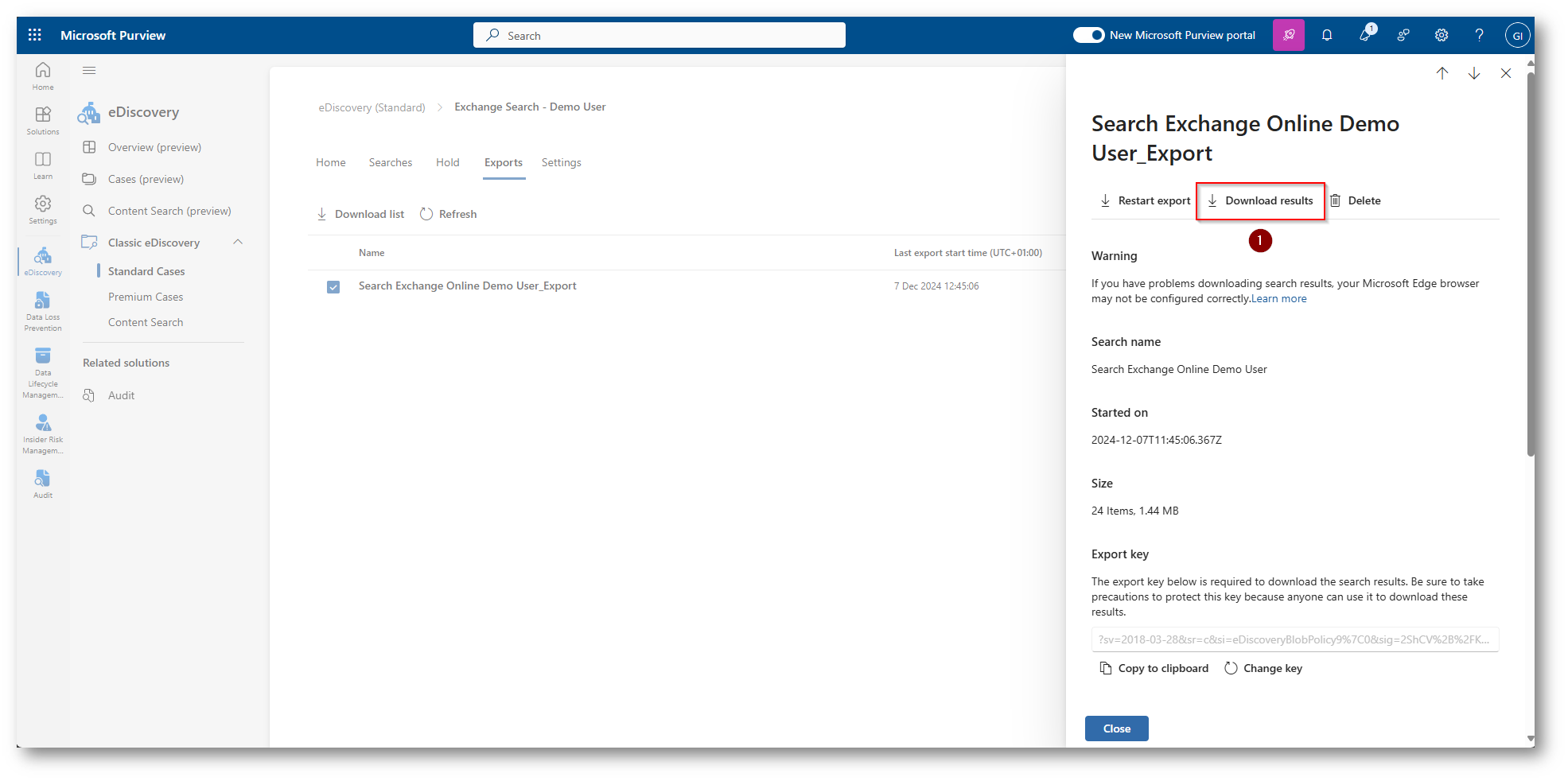Viewport: 1568px width, 781px height.
Task: Click the help question mark icon
Action: [x=1479, y=35]
